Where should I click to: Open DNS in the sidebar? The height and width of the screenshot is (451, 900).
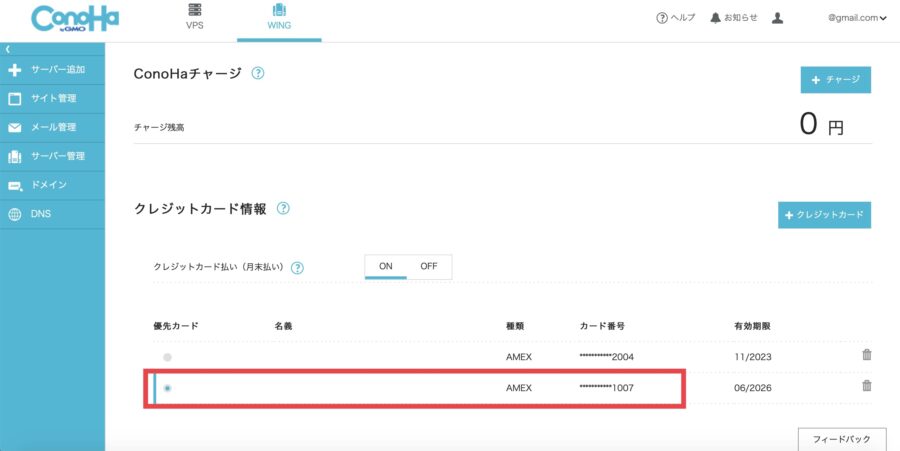52,214
